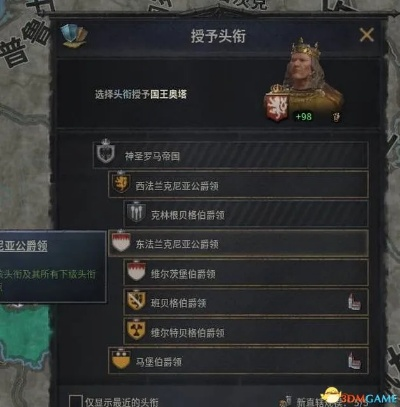Click the West Franconia duchy lion shield icon
Viewport: 400px width, 407px height.
tap(121, 182)
